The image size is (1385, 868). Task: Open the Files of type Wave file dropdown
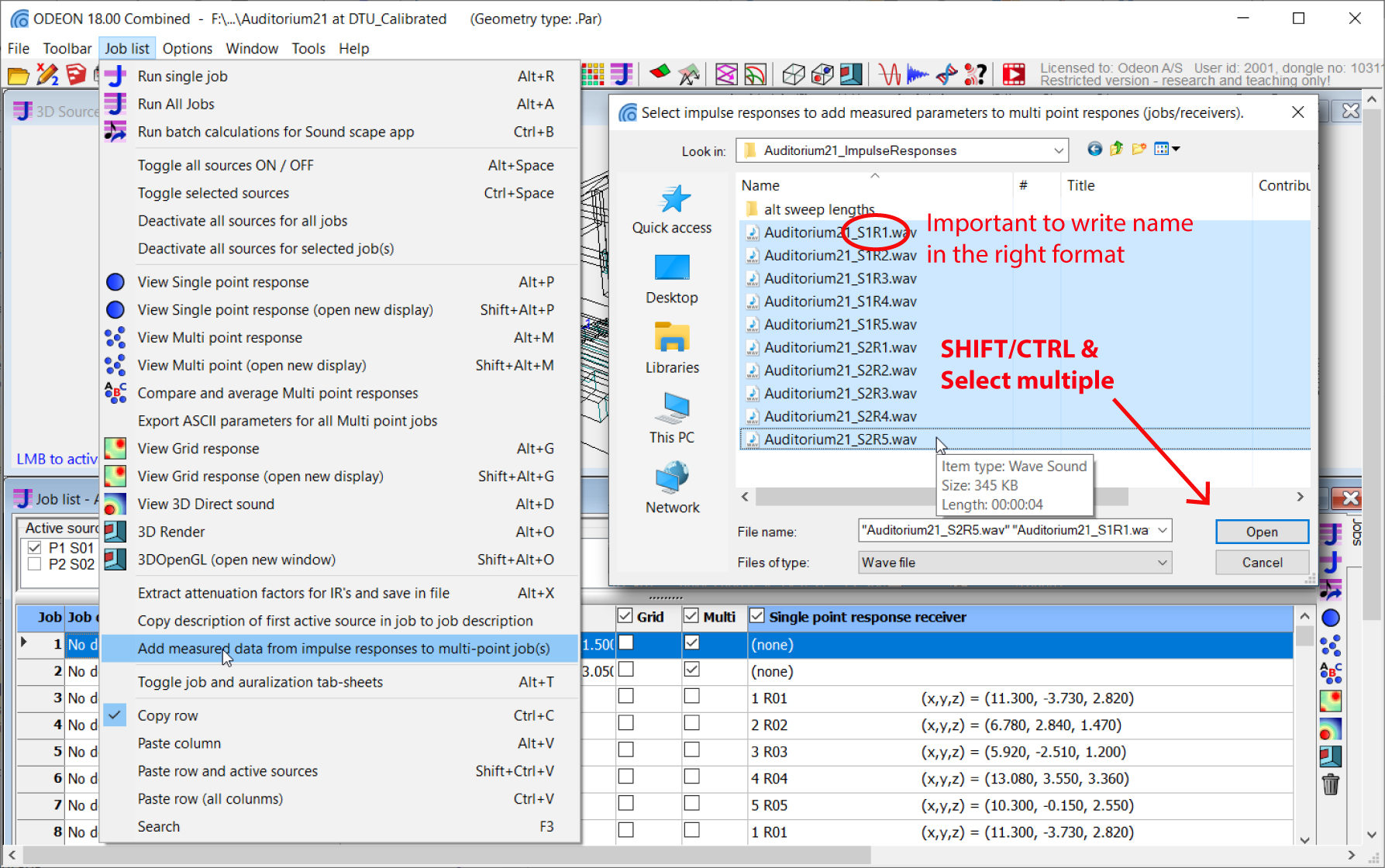[x=1015, y=563]
